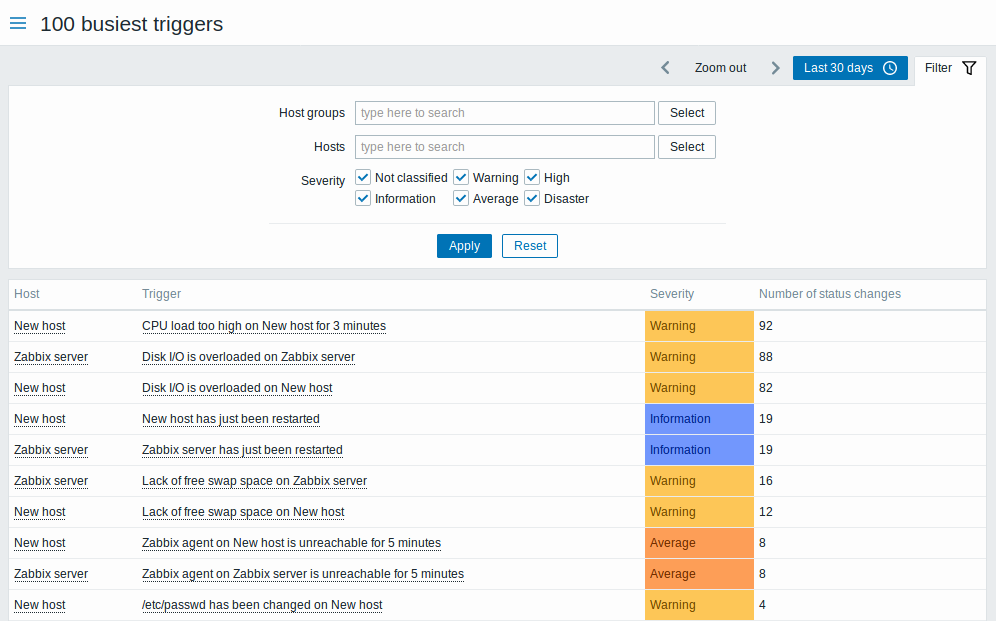Screen dimensions: 996x621
Task: Click the filter funnel icon
Action: pos(968,68)
